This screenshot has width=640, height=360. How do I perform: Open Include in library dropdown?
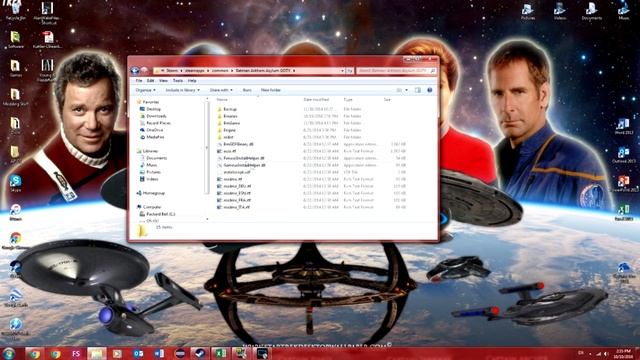click(182, 90)
